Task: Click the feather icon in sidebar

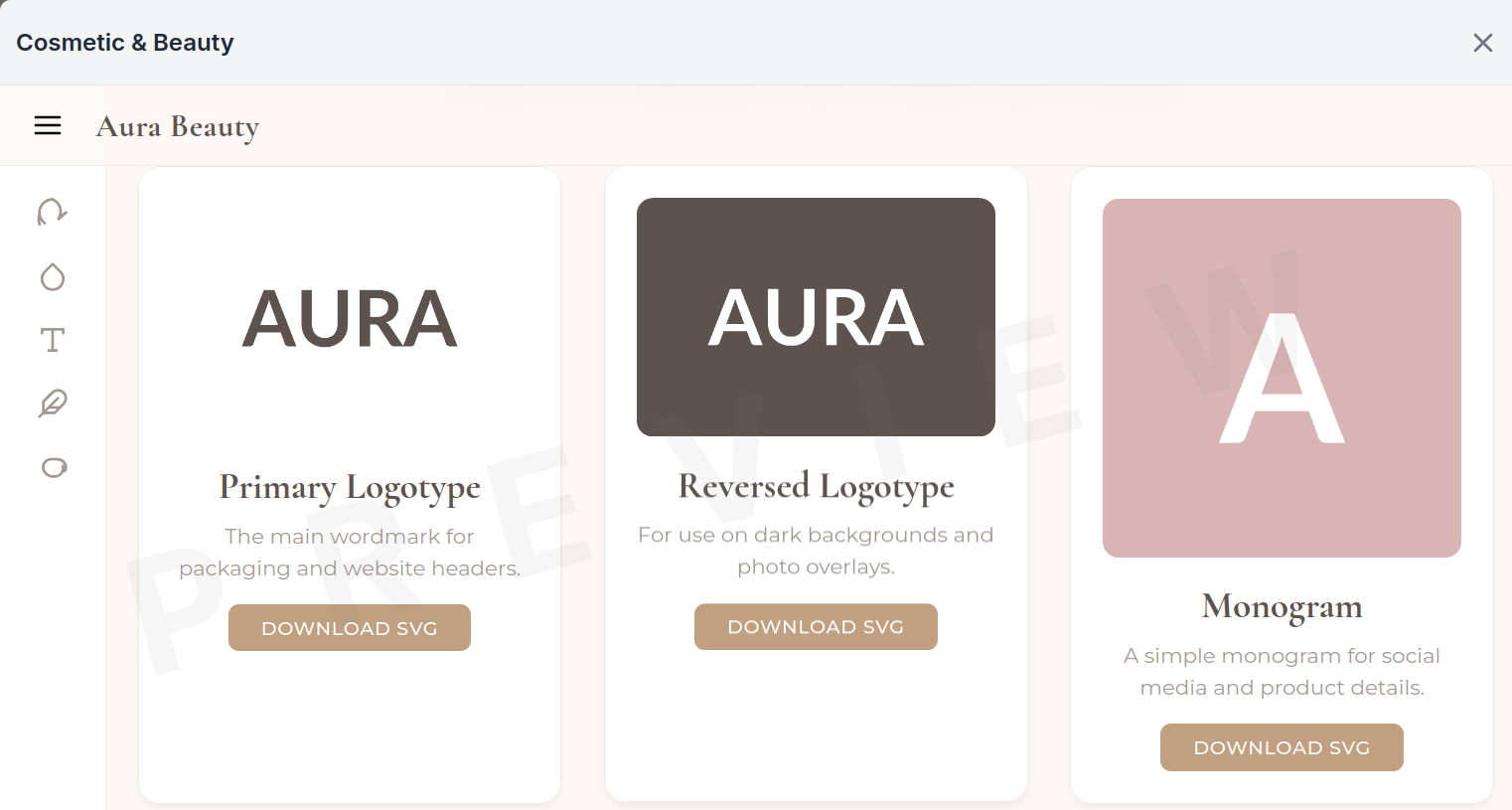Action: click(x=53, y=404)
